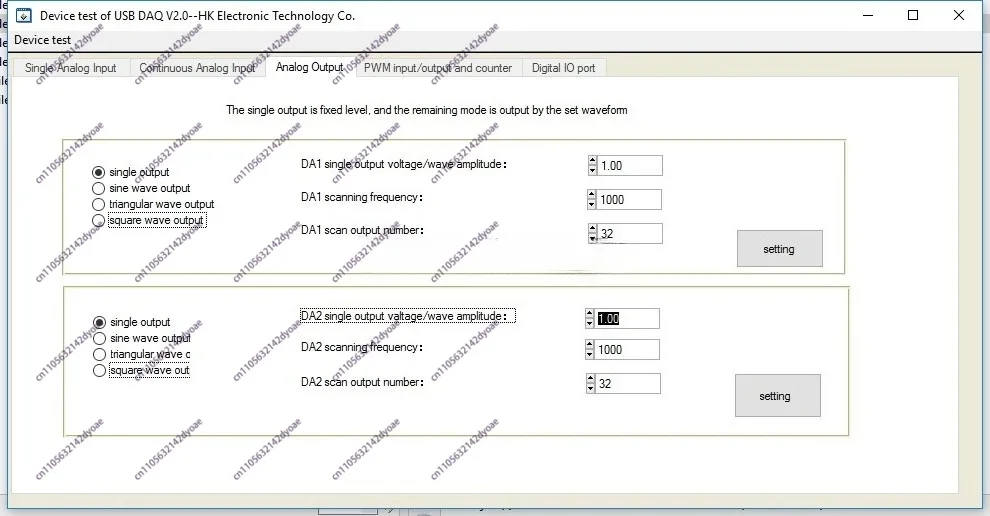Decrease DA2 amplitude with down arrow
This screenshot has width=990, height=516.
coord(590,323)
